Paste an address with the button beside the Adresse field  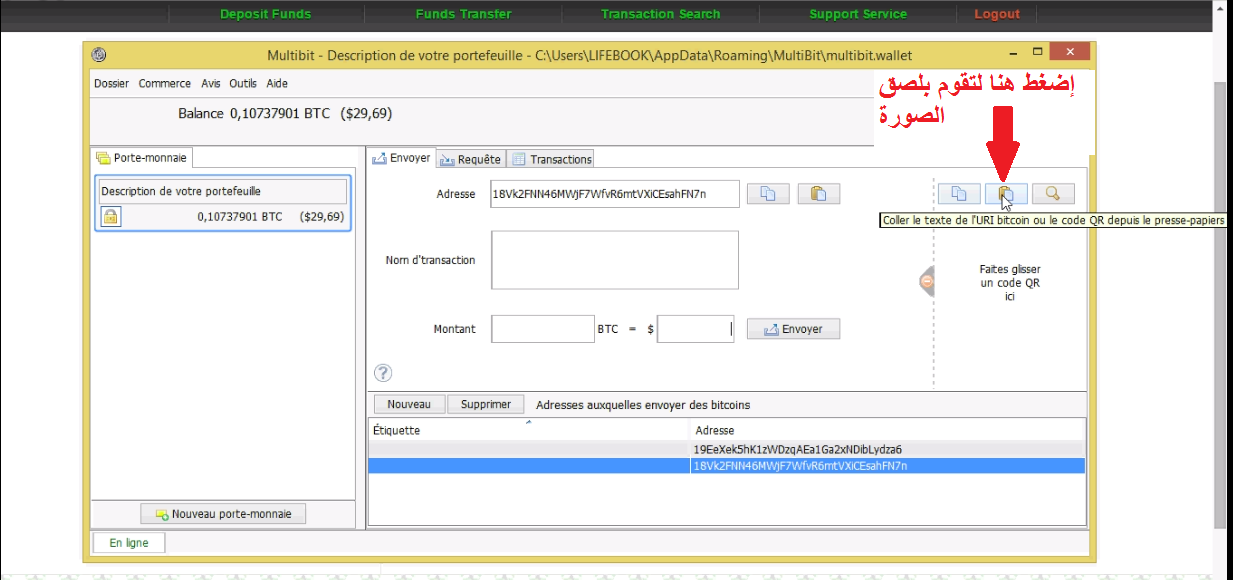coord(819,194)
